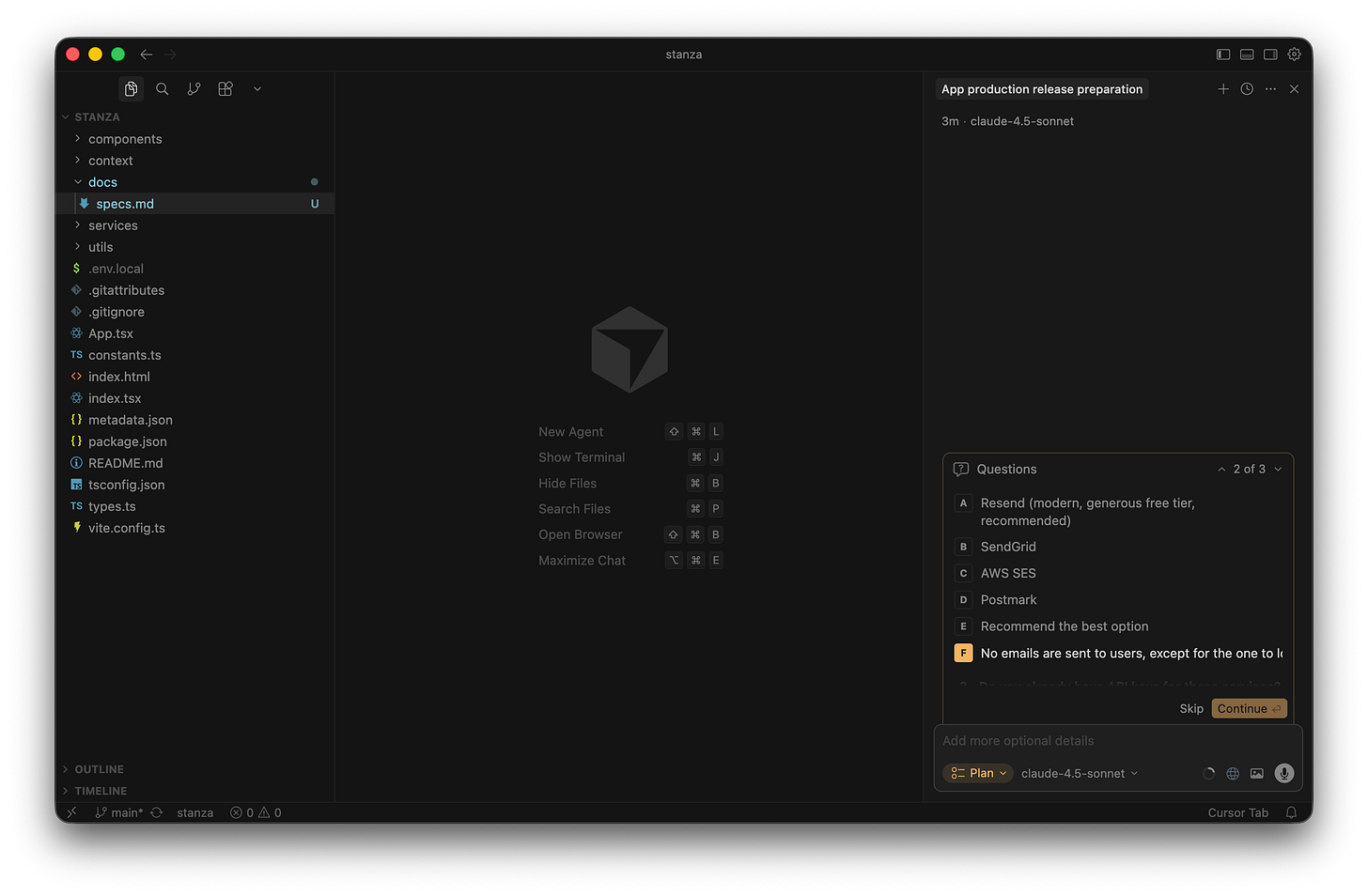Image resolution: width=1368 pixels, height=896 pixels.
Task: Enable web search with the globe icon
Action: [x=1233, y=773]
